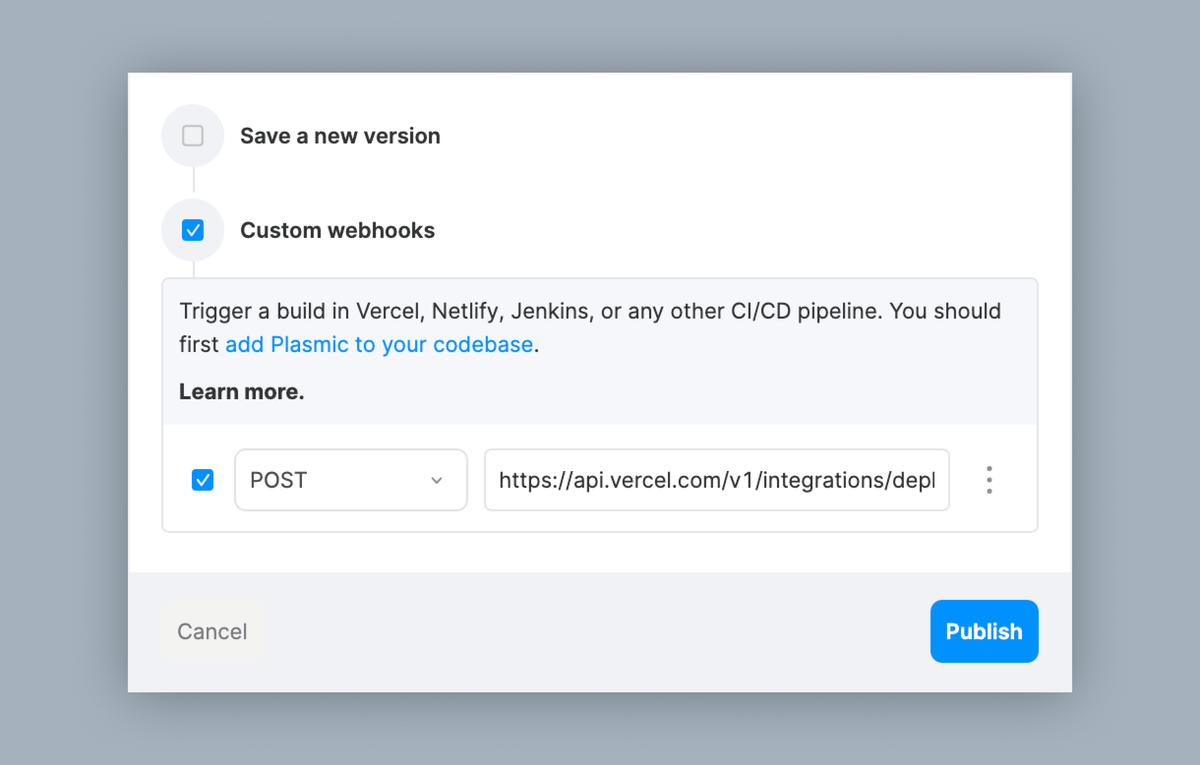Change POST to another request method
The height and width of the screenshot is (765, 1200).
[351, 480]
